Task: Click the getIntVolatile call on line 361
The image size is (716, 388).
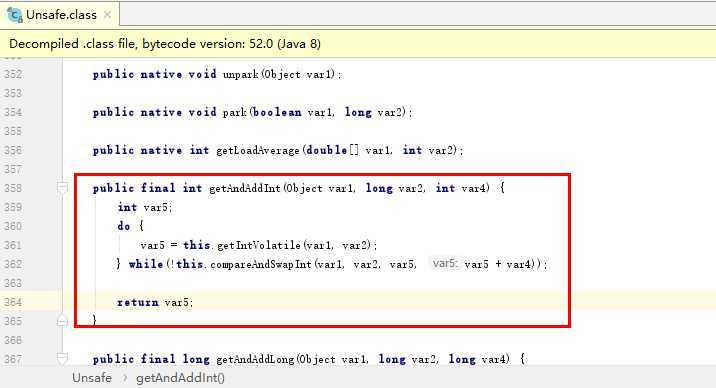Action: point(259,245)
